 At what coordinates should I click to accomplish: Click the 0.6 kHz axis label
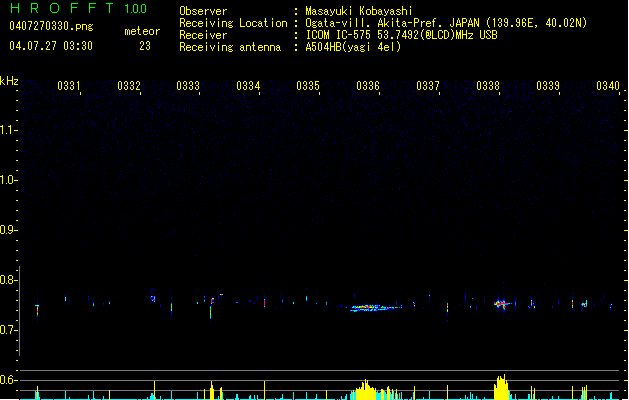(8, 380)
